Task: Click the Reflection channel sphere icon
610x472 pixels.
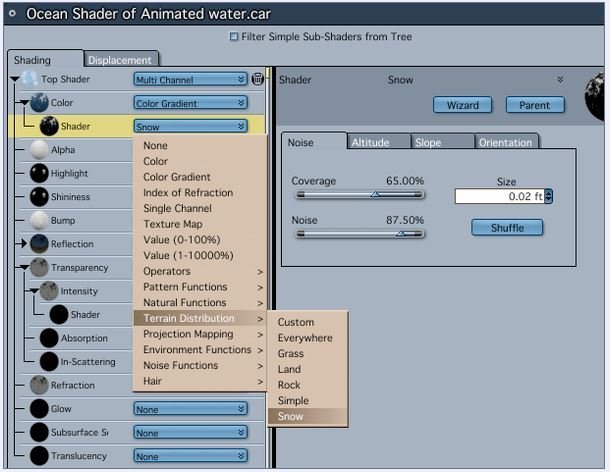Action: click(39, 244)
